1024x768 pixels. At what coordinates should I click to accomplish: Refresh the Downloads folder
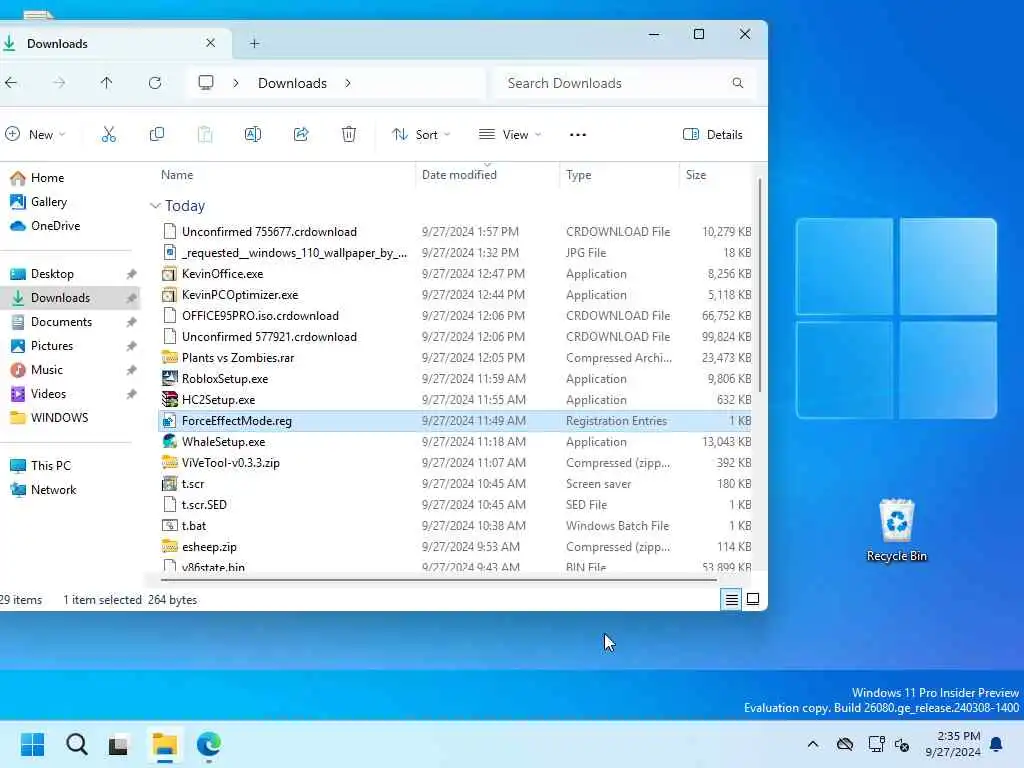pyautogui.click(x=155, y=83)
